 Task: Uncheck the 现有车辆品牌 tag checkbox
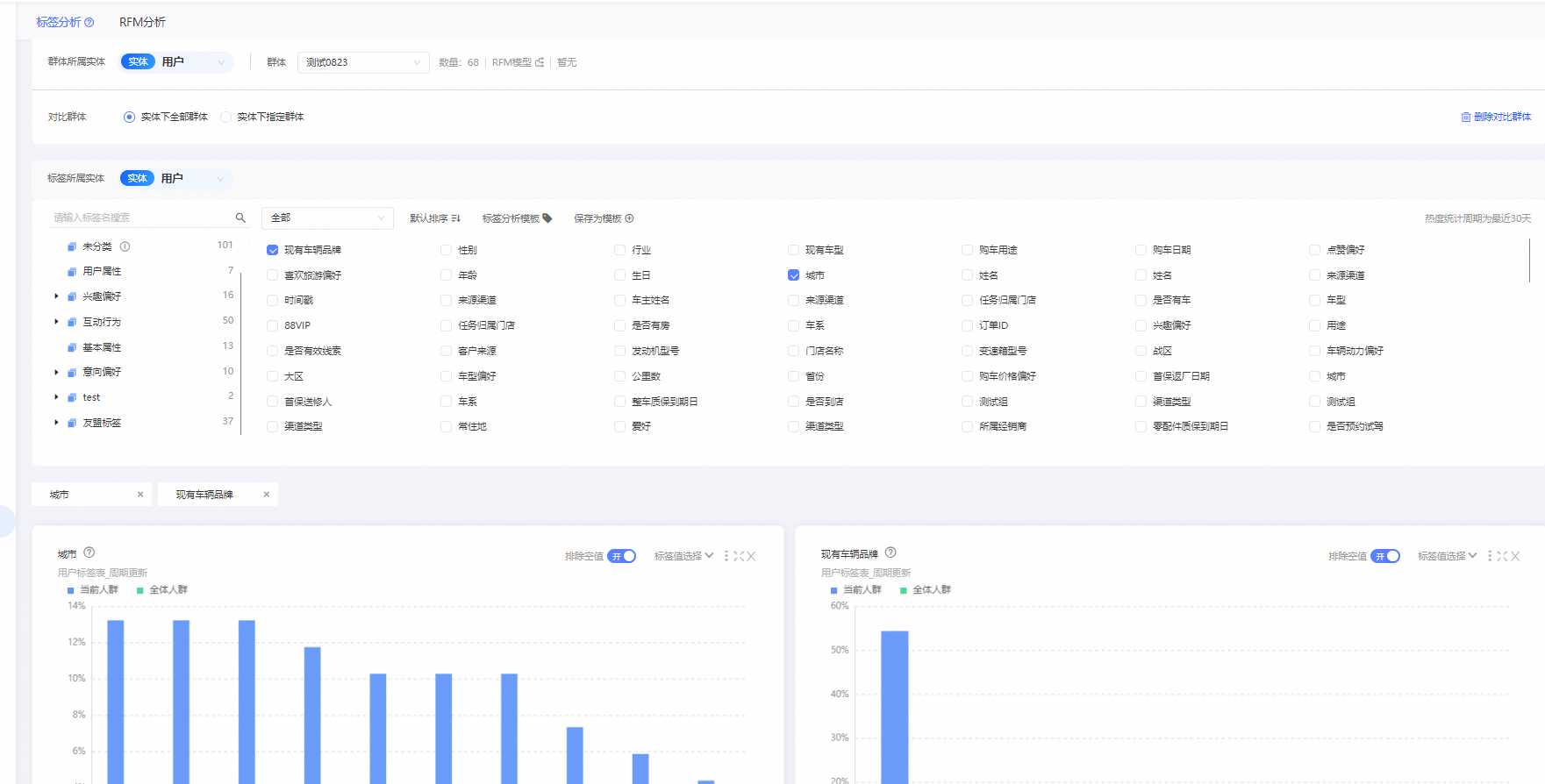[273, 250]
